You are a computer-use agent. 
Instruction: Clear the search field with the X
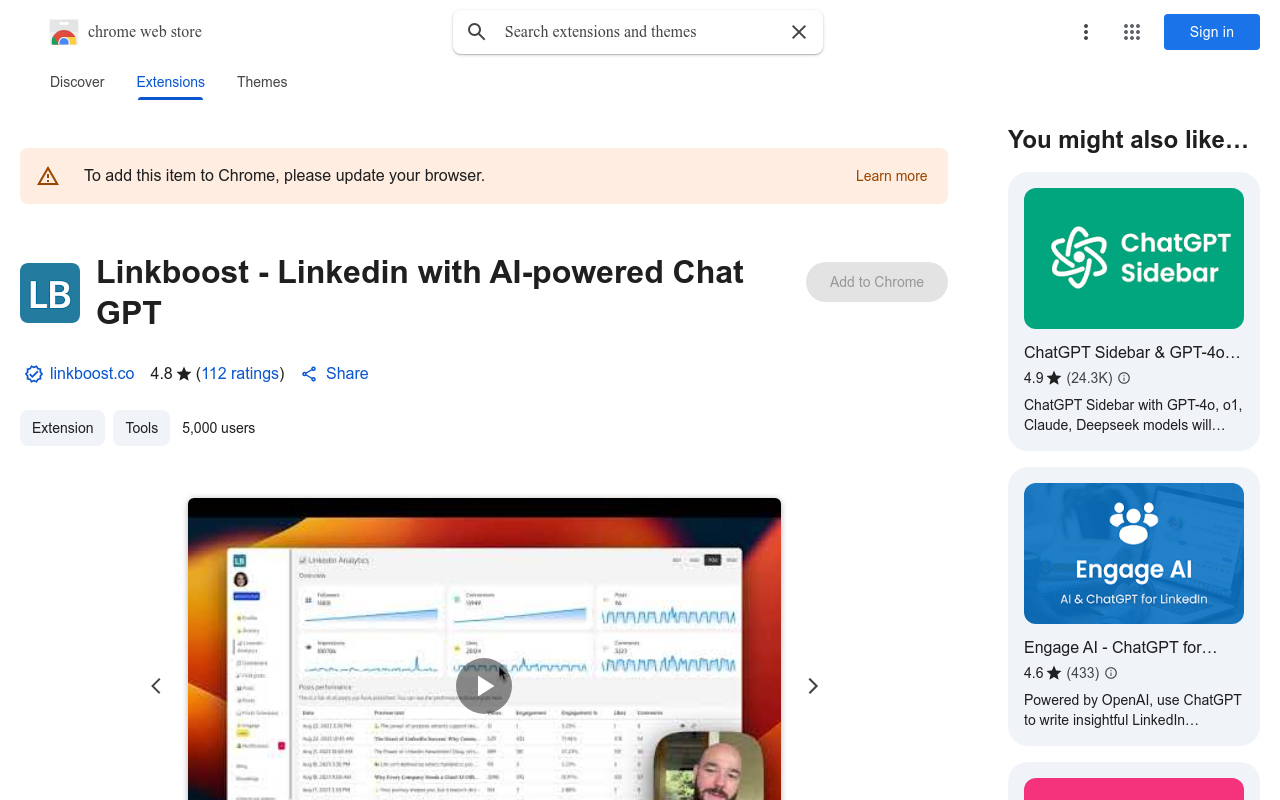799,32
